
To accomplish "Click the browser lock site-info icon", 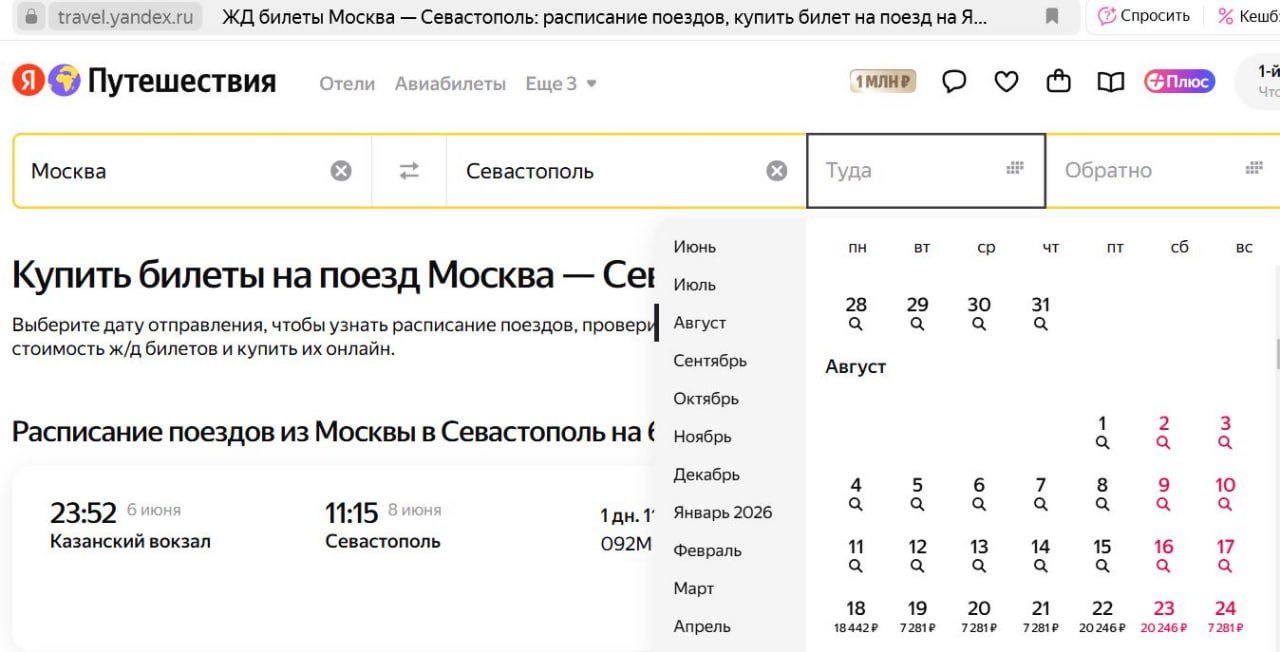I will tap(31, 17).
